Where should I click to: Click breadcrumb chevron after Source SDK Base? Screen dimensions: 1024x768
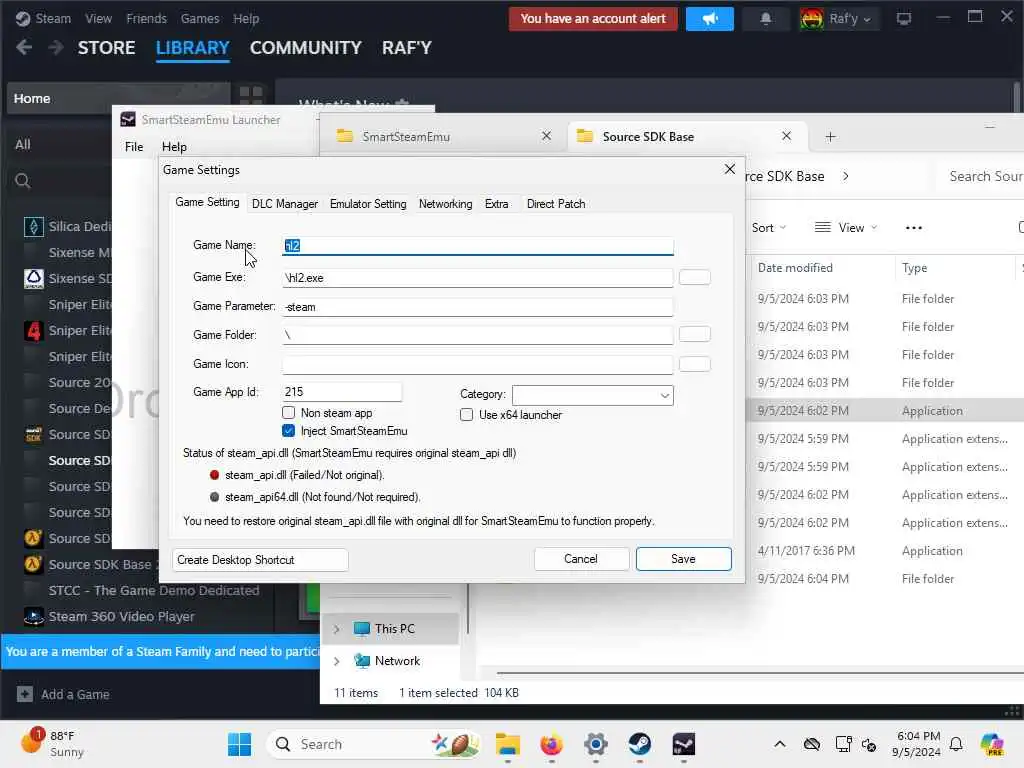[846, 176]
